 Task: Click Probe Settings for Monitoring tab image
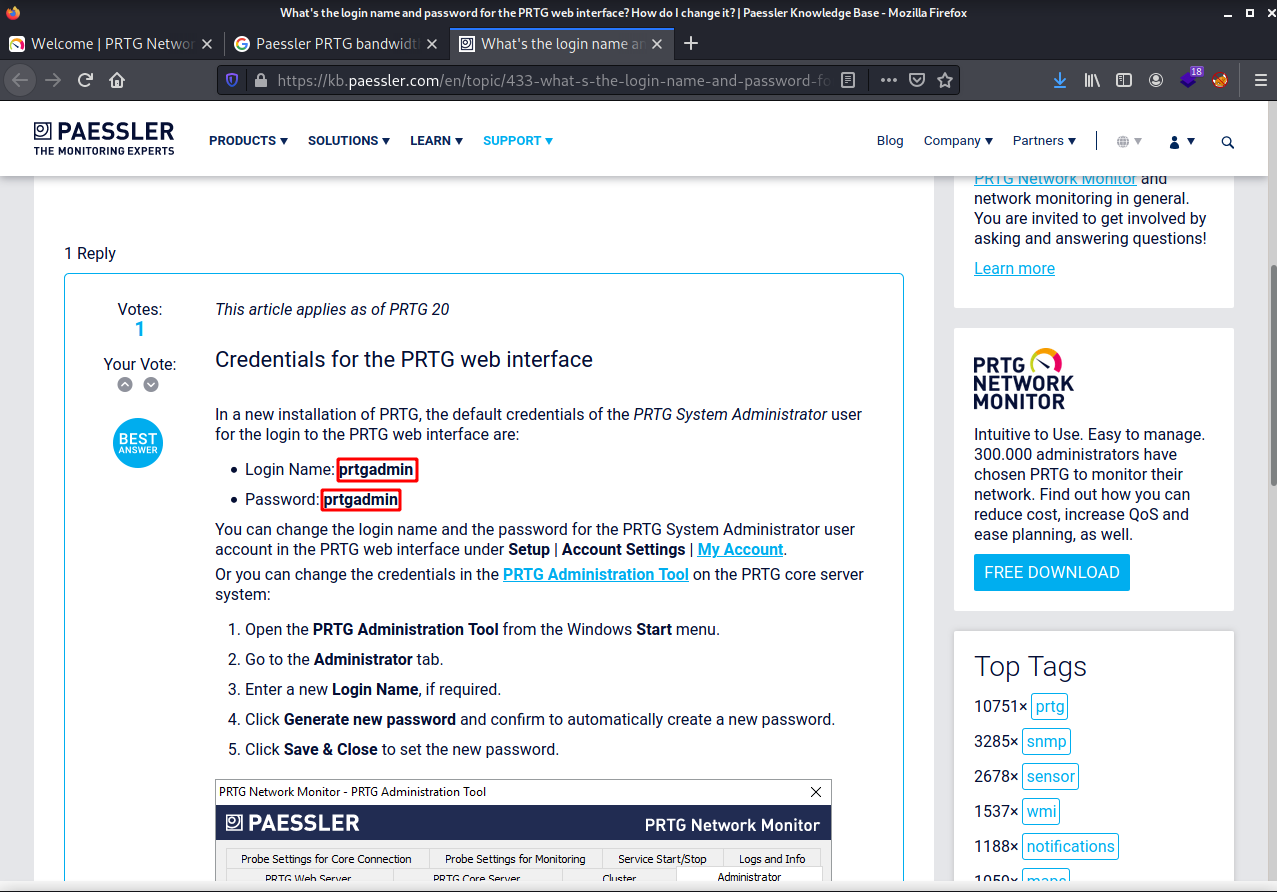tap(515, 859)
